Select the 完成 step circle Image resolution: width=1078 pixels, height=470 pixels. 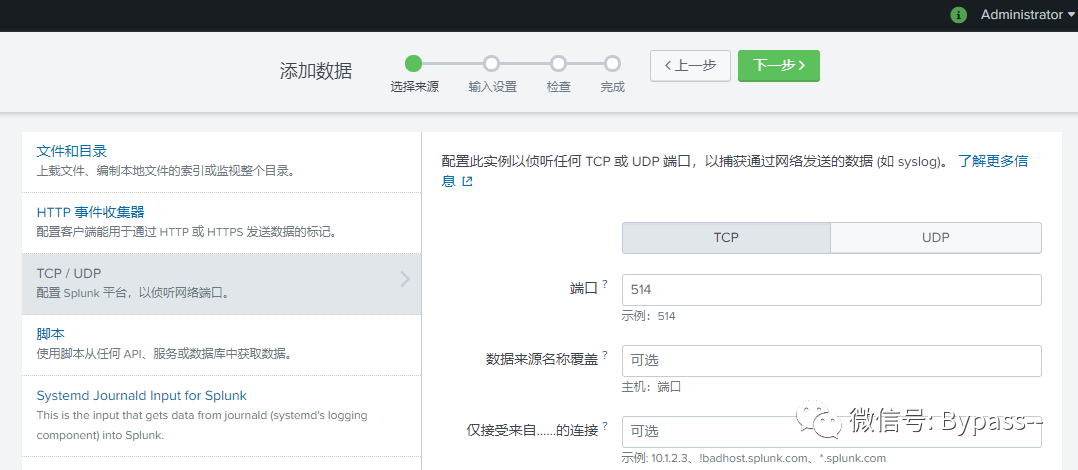612,64
